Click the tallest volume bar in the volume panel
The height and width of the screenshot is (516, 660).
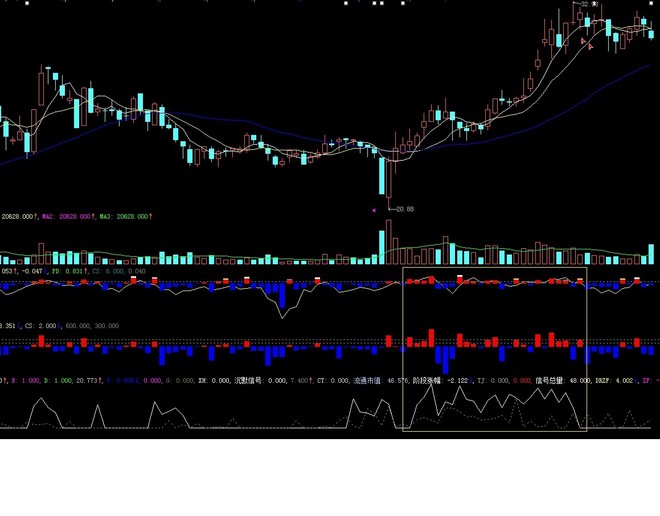coord(389,242)
